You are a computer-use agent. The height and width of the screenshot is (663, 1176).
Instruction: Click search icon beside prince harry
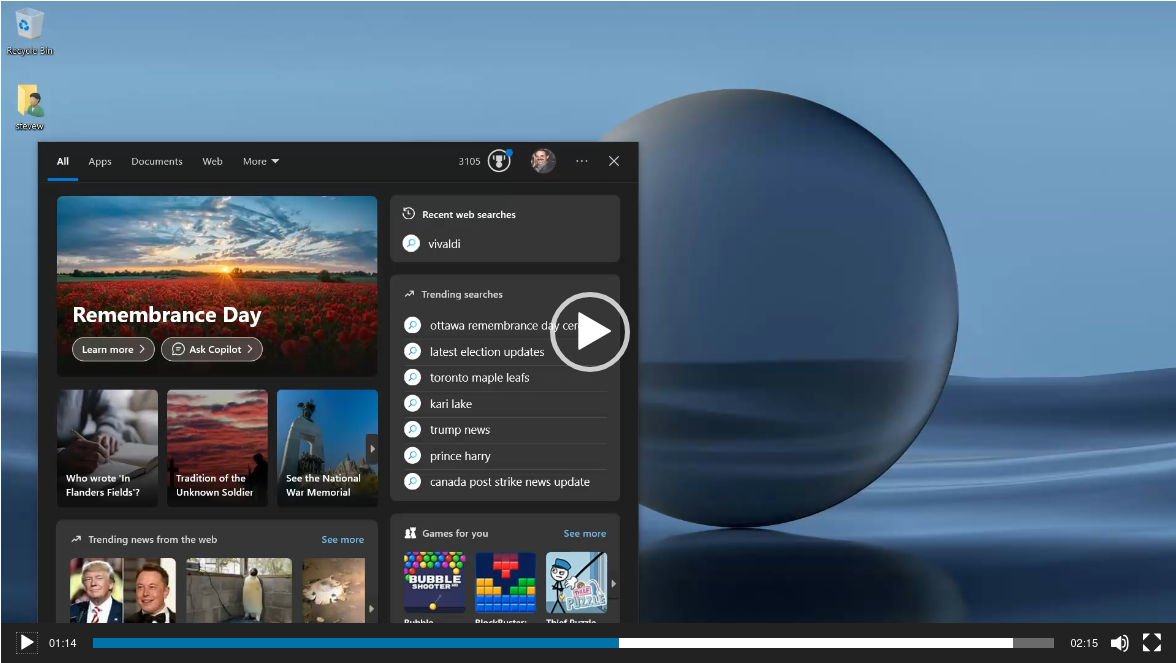412,455
